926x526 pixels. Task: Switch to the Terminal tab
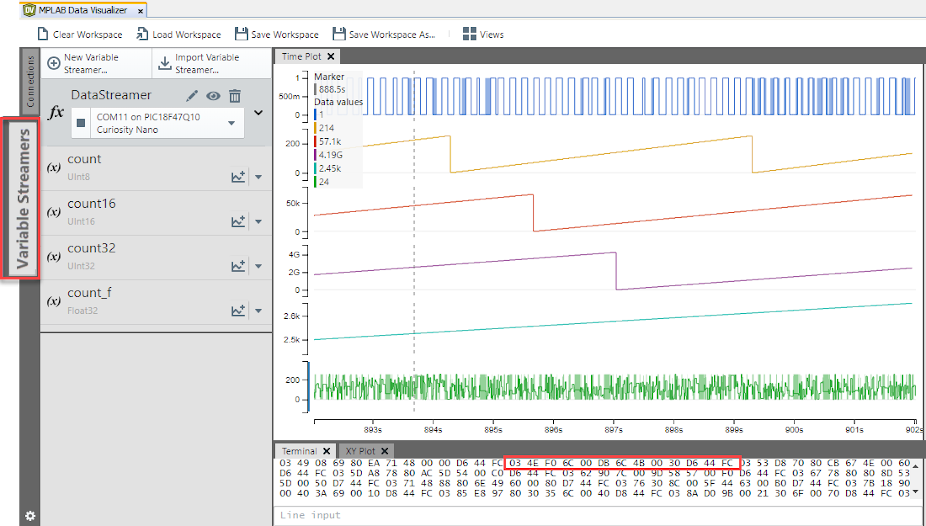[299, 451]
